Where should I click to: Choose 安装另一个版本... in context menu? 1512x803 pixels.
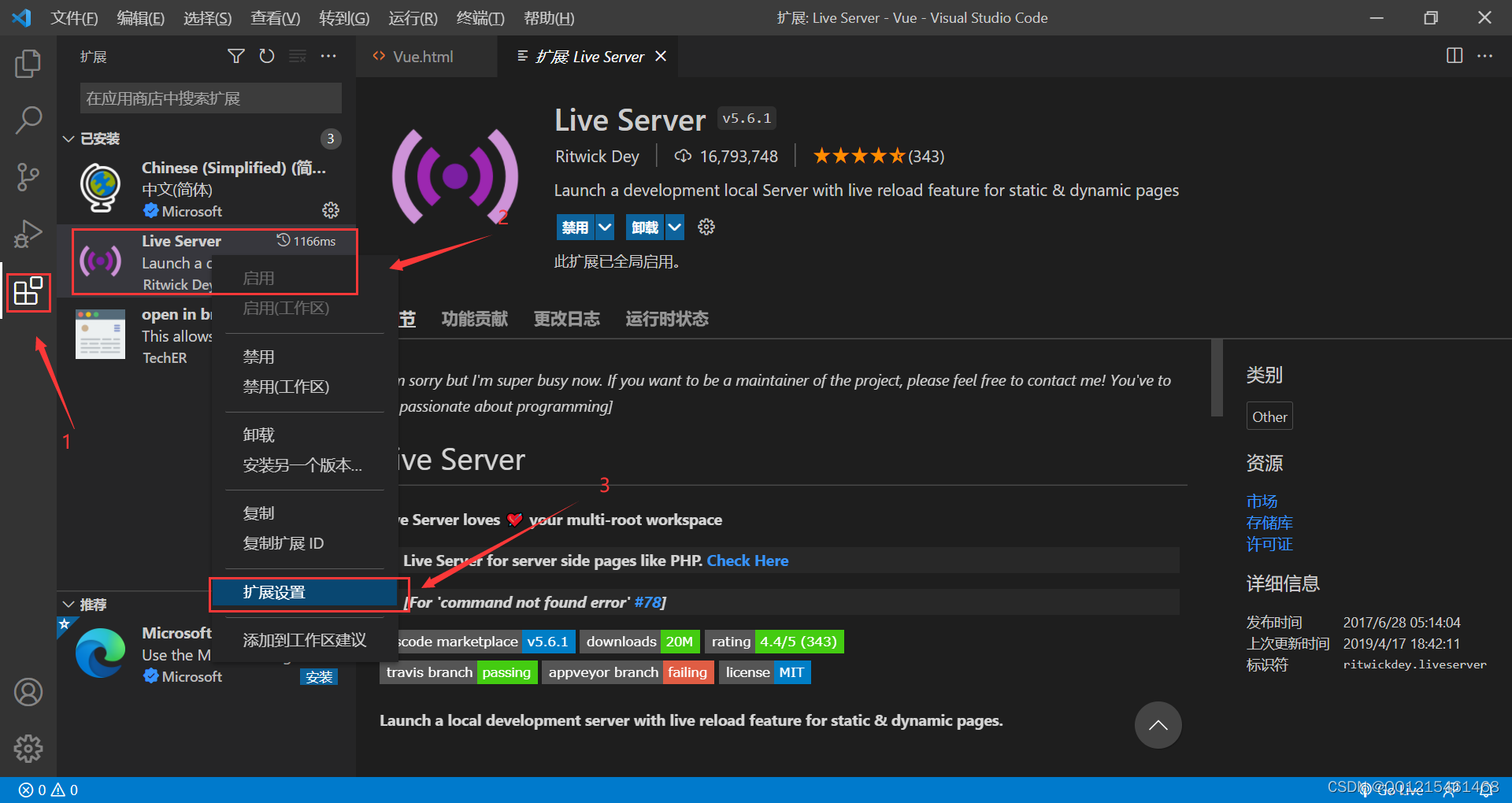tap(305, 464)
